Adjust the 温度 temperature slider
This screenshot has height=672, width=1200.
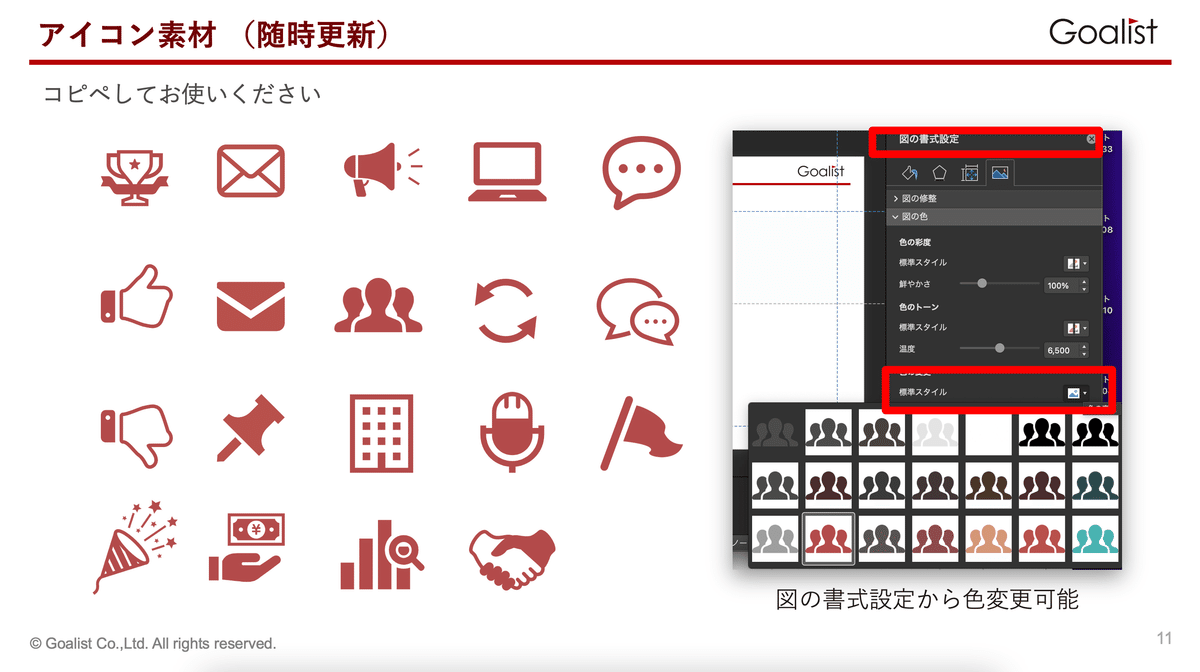click(x=1000, y=348)
